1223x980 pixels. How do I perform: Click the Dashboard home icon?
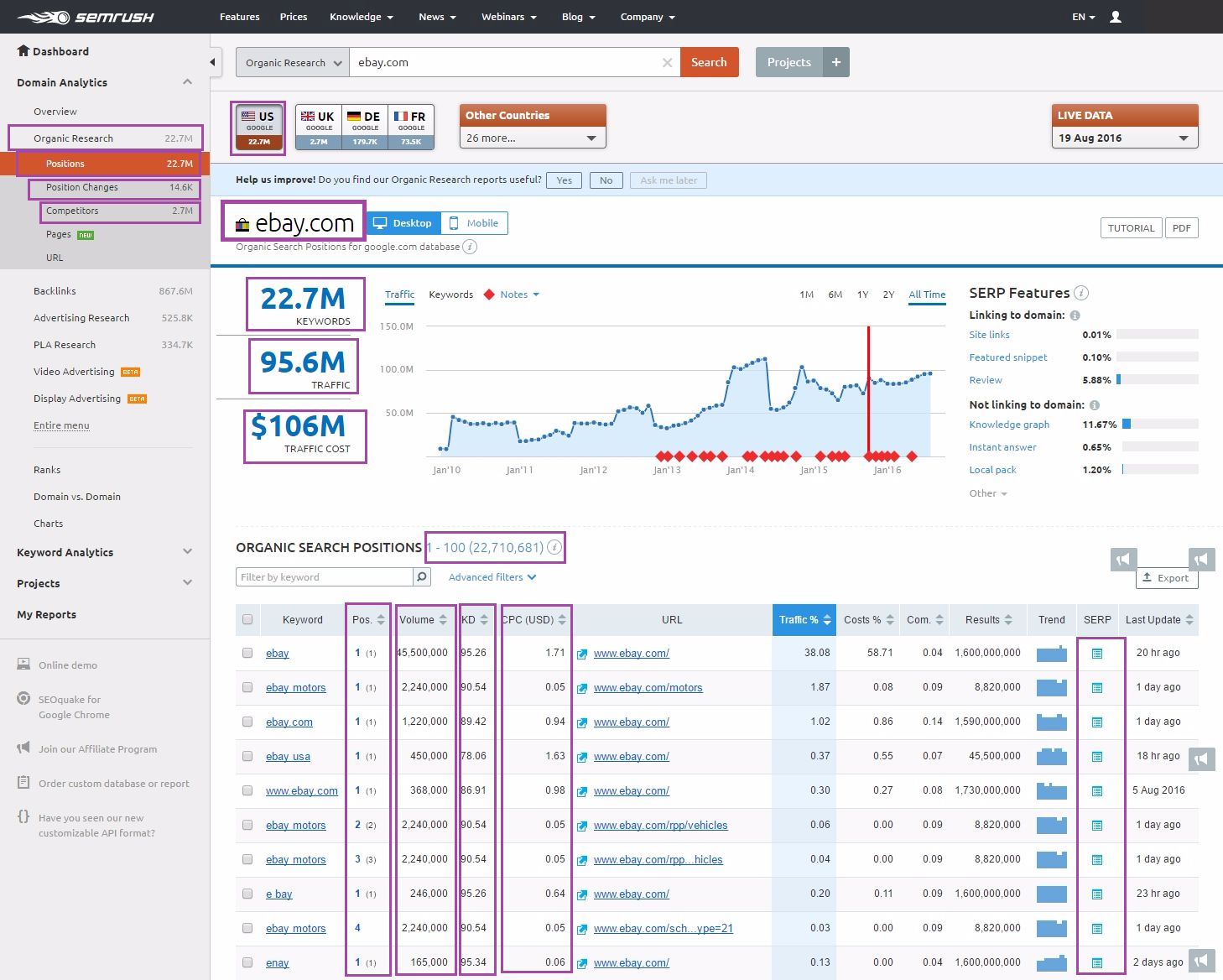tap(23, 50)
